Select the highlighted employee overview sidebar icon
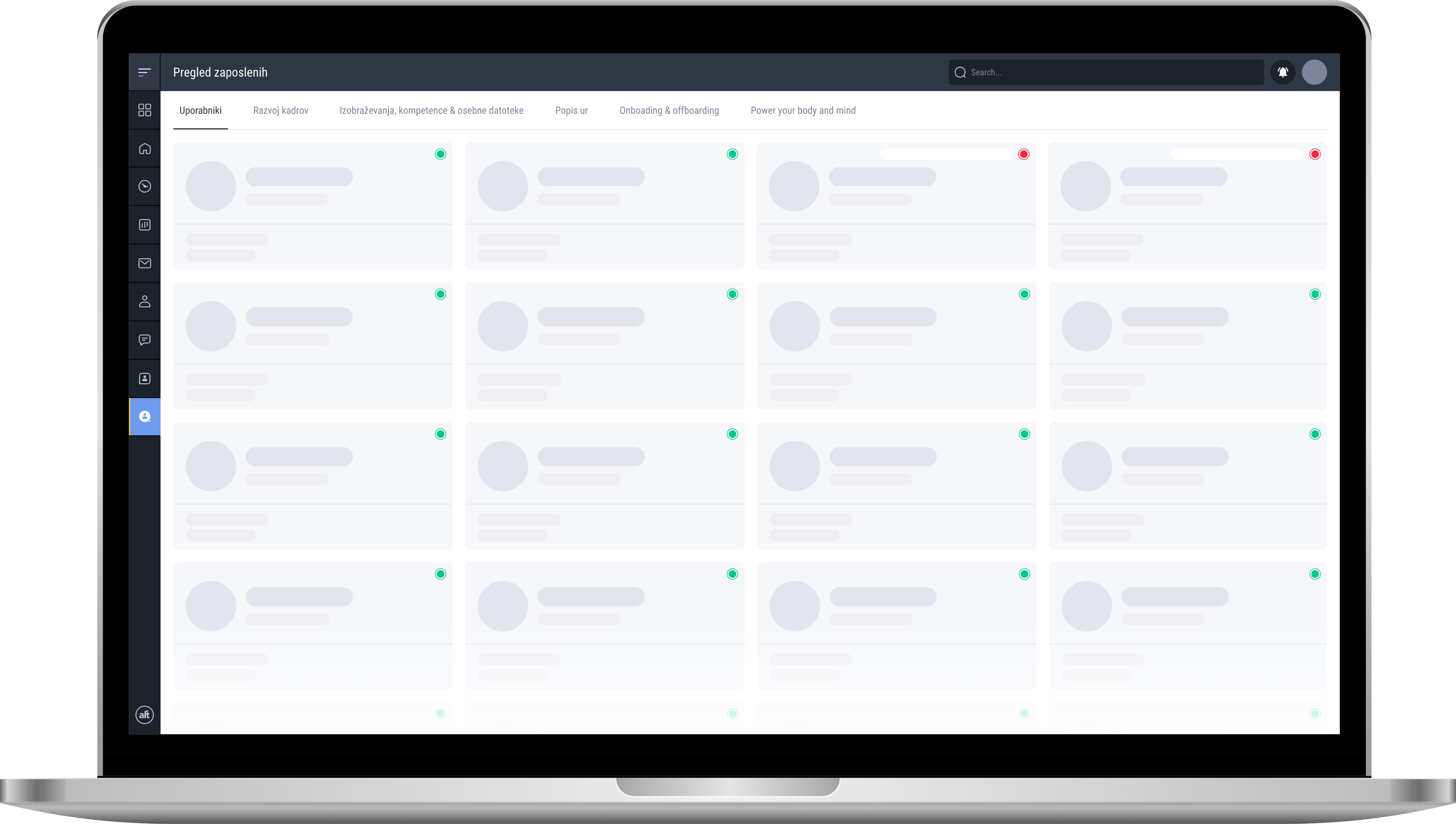1456x824 pixels. click(144, 417)
